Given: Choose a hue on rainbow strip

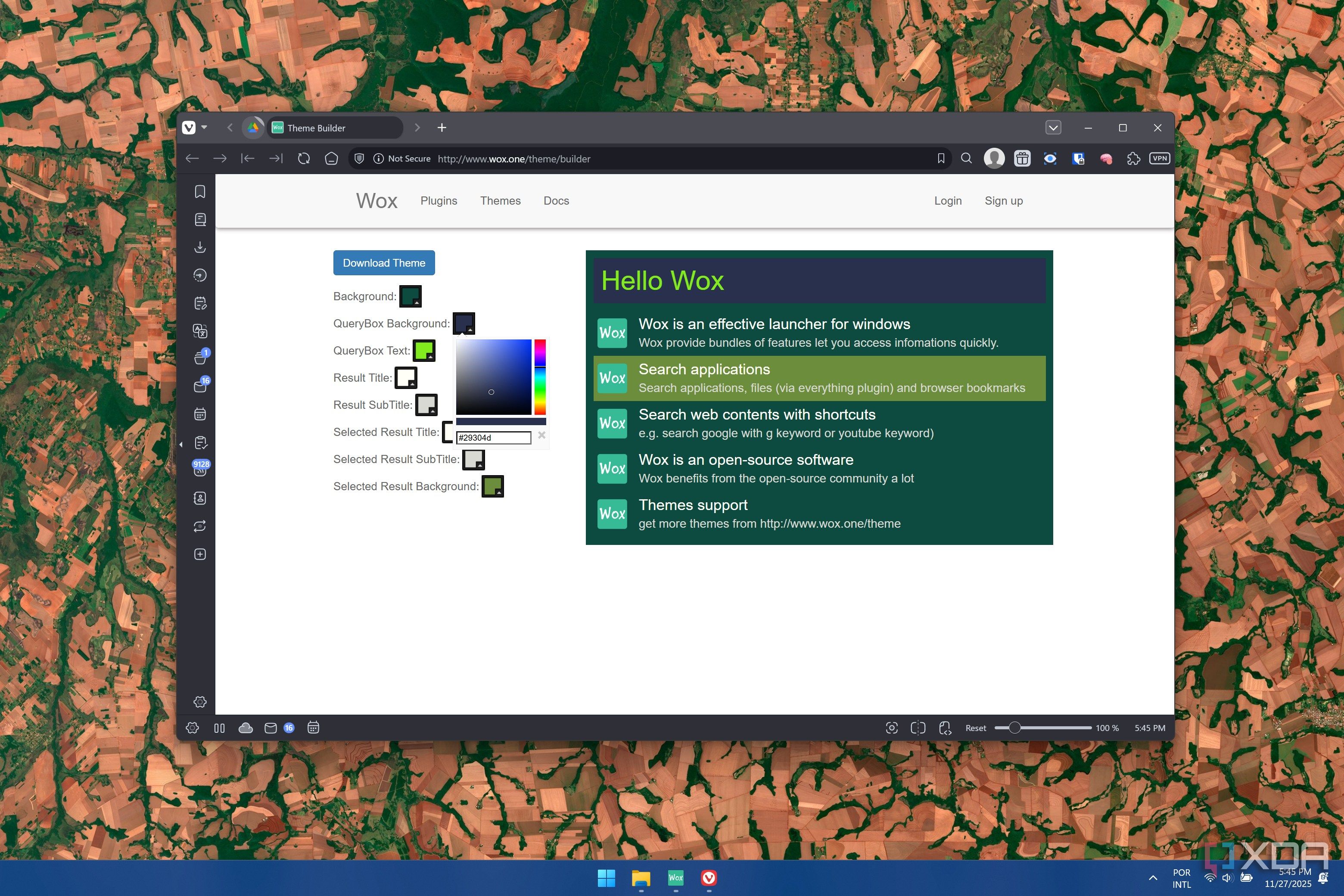Looking at the screenshot, I should tap(540, 377).
